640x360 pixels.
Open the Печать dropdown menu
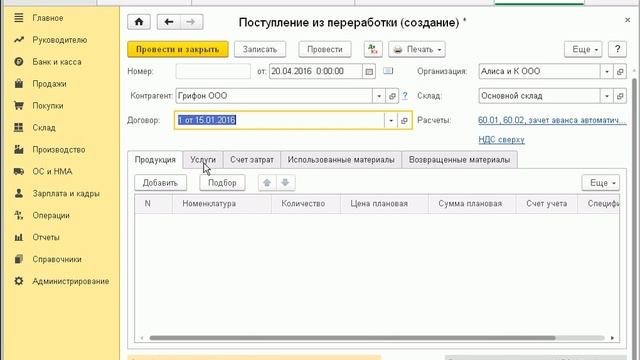pyautogui.click(x=417, y=49)
